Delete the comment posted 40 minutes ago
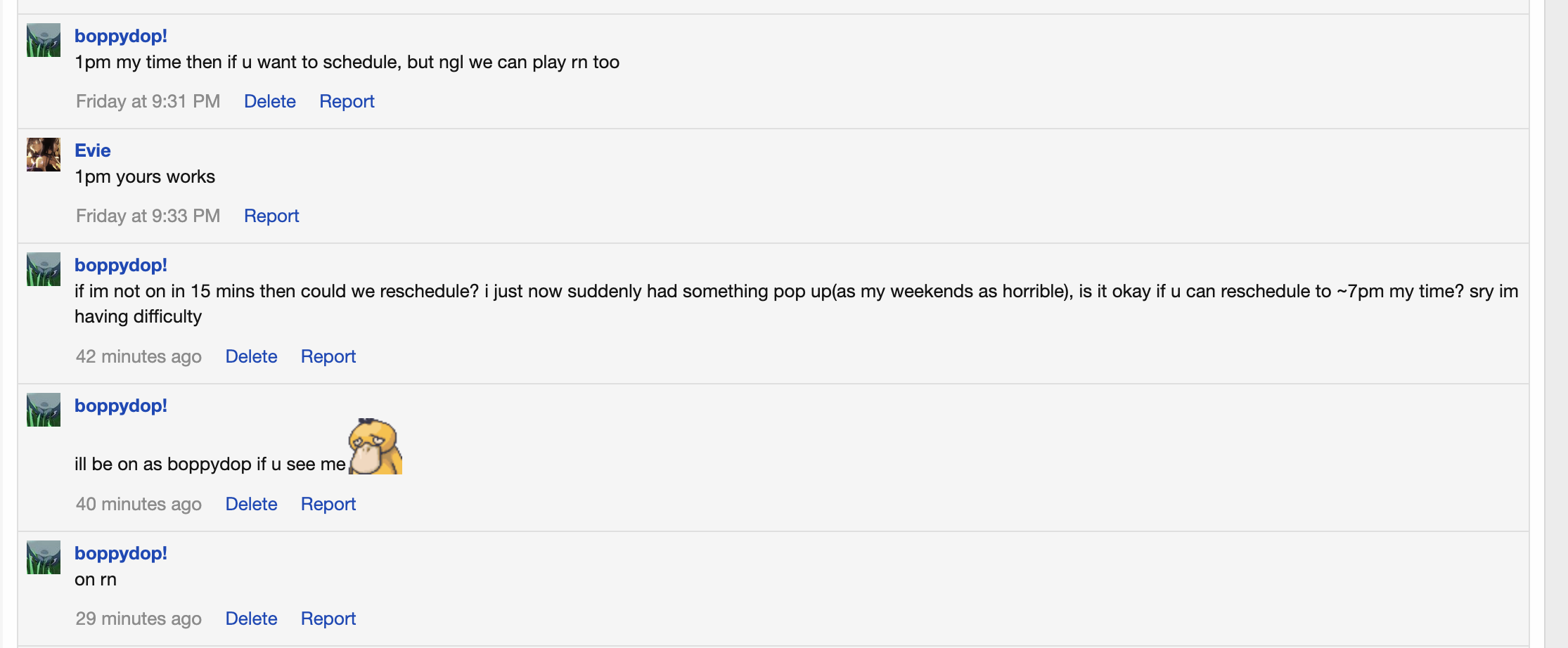Screen dimensions: 1568x648 pos(251,504)
